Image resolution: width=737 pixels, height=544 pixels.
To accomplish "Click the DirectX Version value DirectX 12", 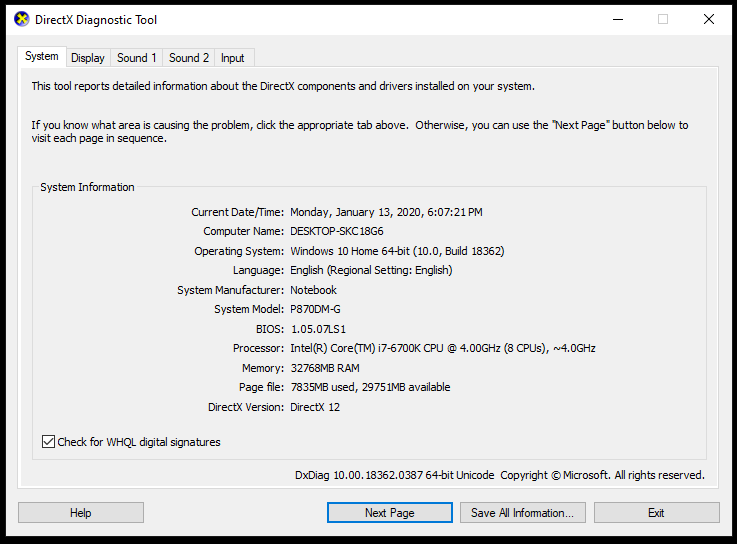I will (x=315, y=407).
